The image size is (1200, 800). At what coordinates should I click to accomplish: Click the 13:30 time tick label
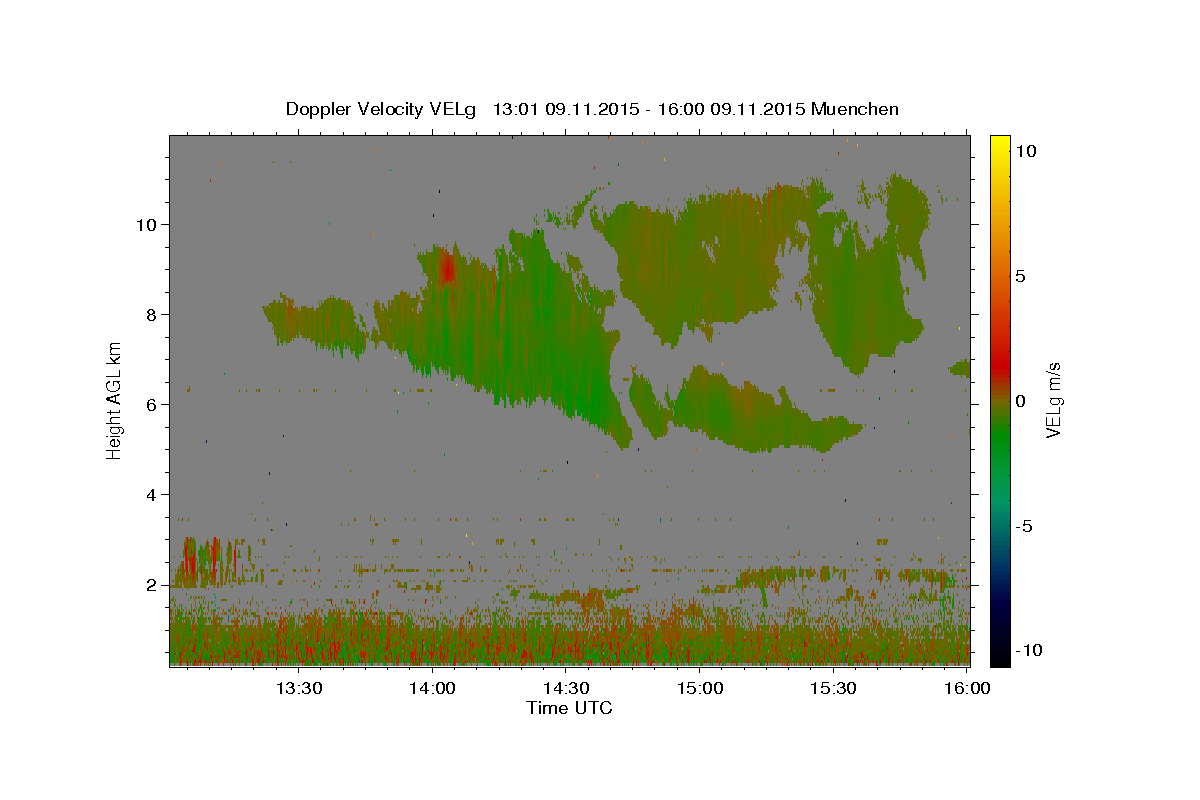click(x=298, y=689)
